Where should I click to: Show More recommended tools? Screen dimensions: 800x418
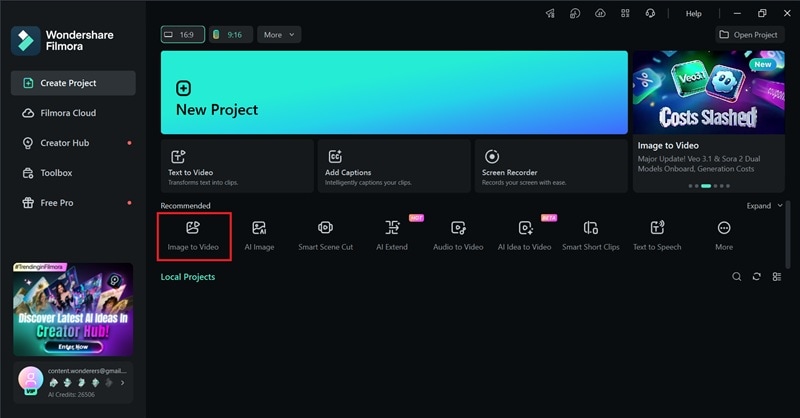[x=724, y=236]
